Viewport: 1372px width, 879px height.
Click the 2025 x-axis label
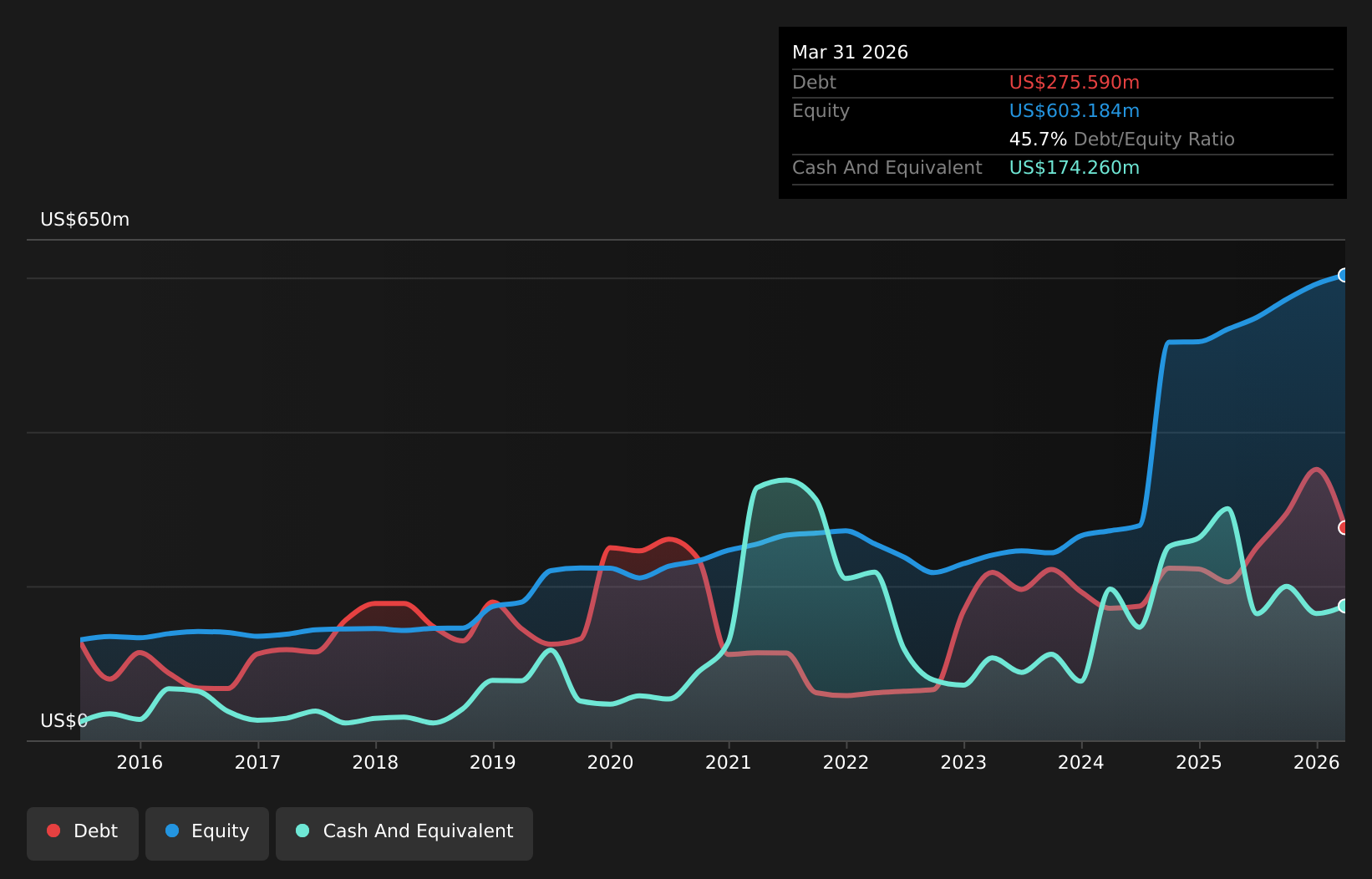(x=1199, y=762)
